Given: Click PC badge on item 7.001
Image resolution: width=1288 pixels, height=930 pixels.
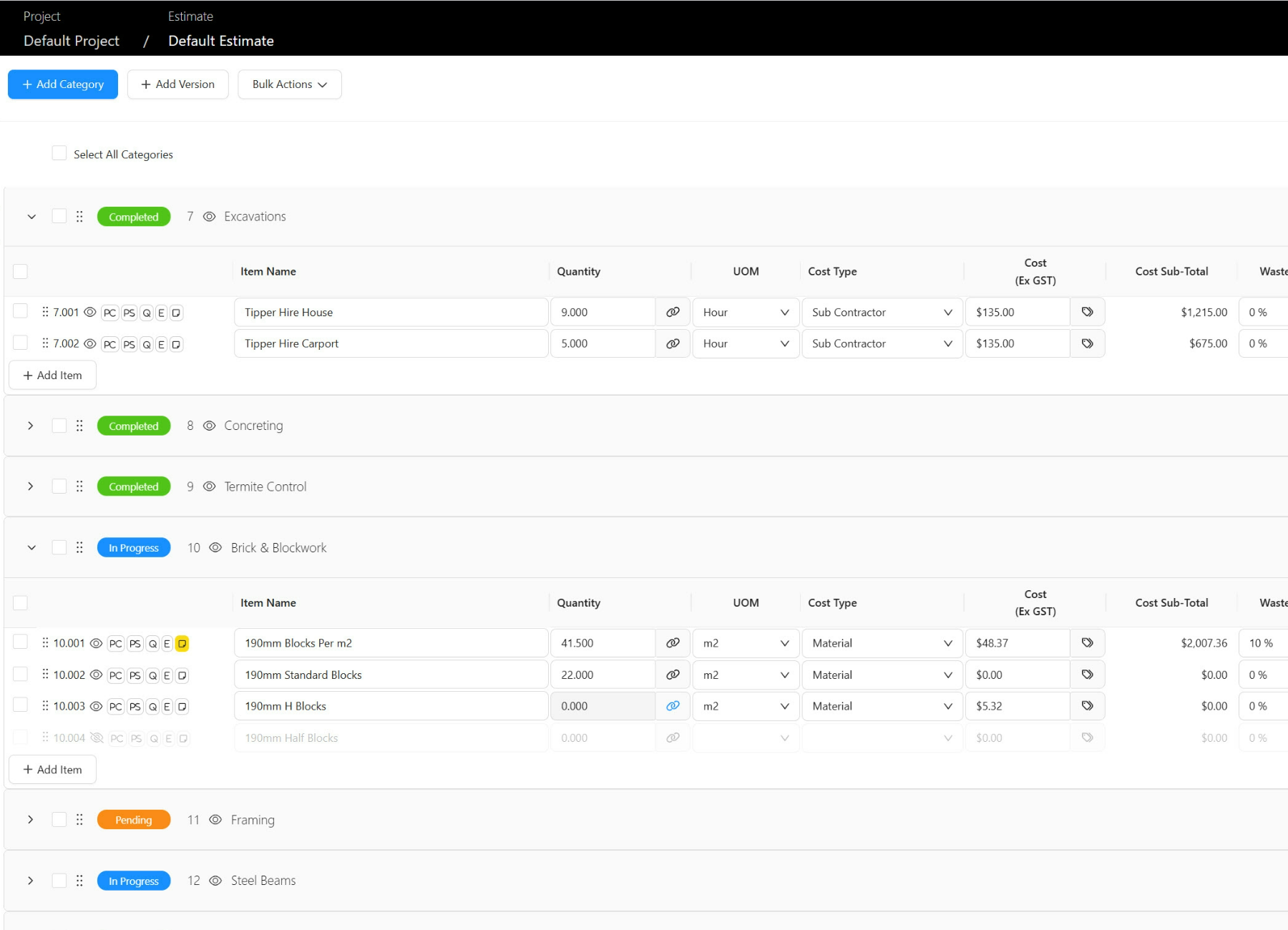Looking at the screenshot, I should (109, 313).
